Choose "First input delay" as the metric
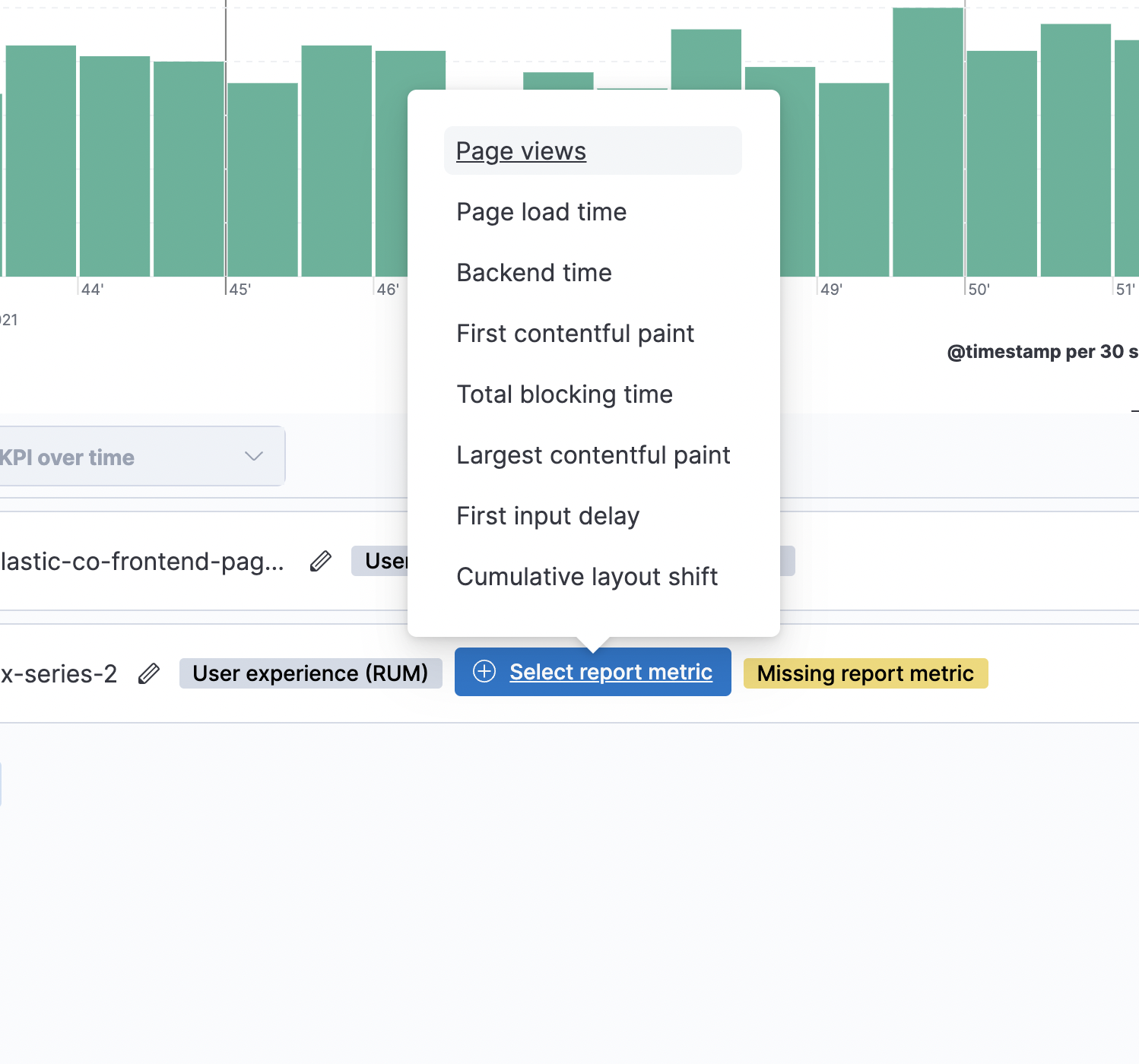The height and width of the screenshot is (1064, 1139). click(547, 515)
